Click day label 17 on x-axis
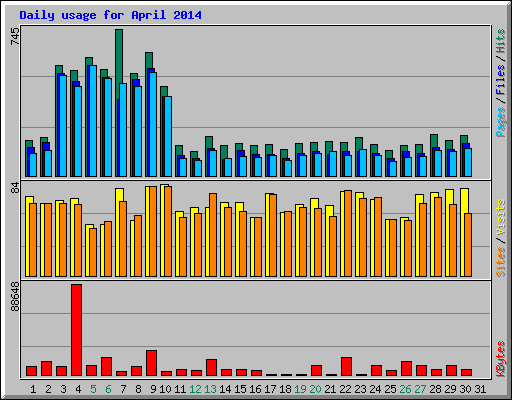Screen dimensions: 512x400 270,389
